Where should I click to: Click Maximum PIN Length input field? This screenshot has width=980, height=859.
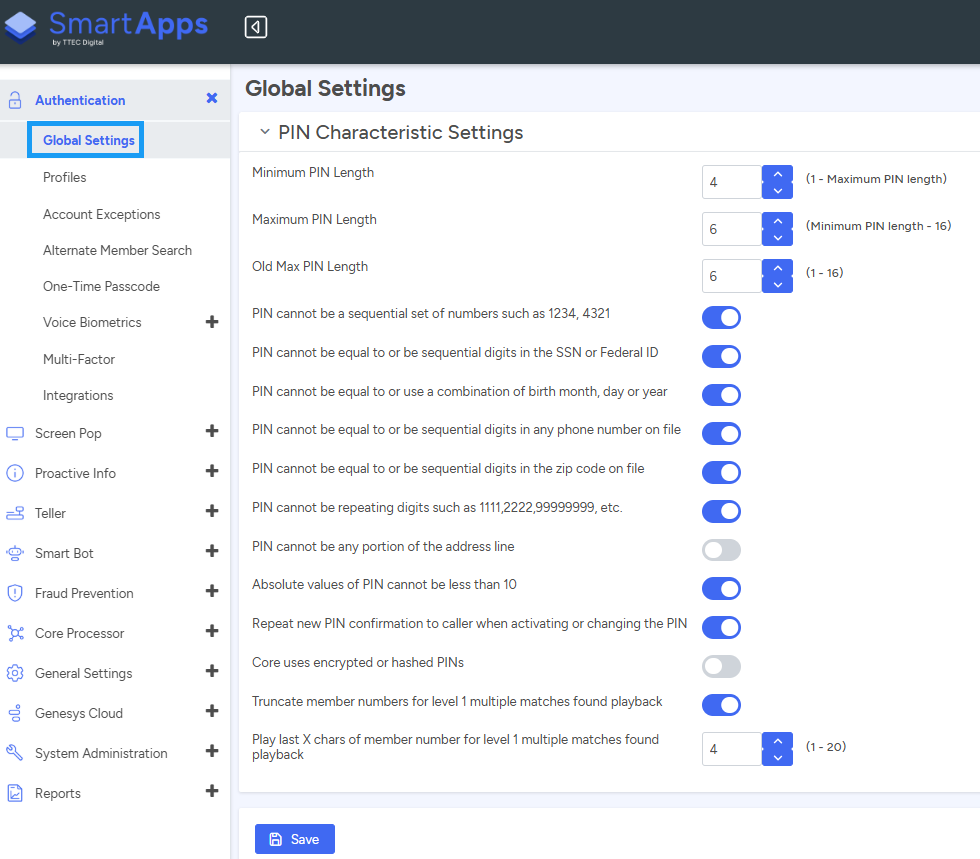(x=732, y=229)
